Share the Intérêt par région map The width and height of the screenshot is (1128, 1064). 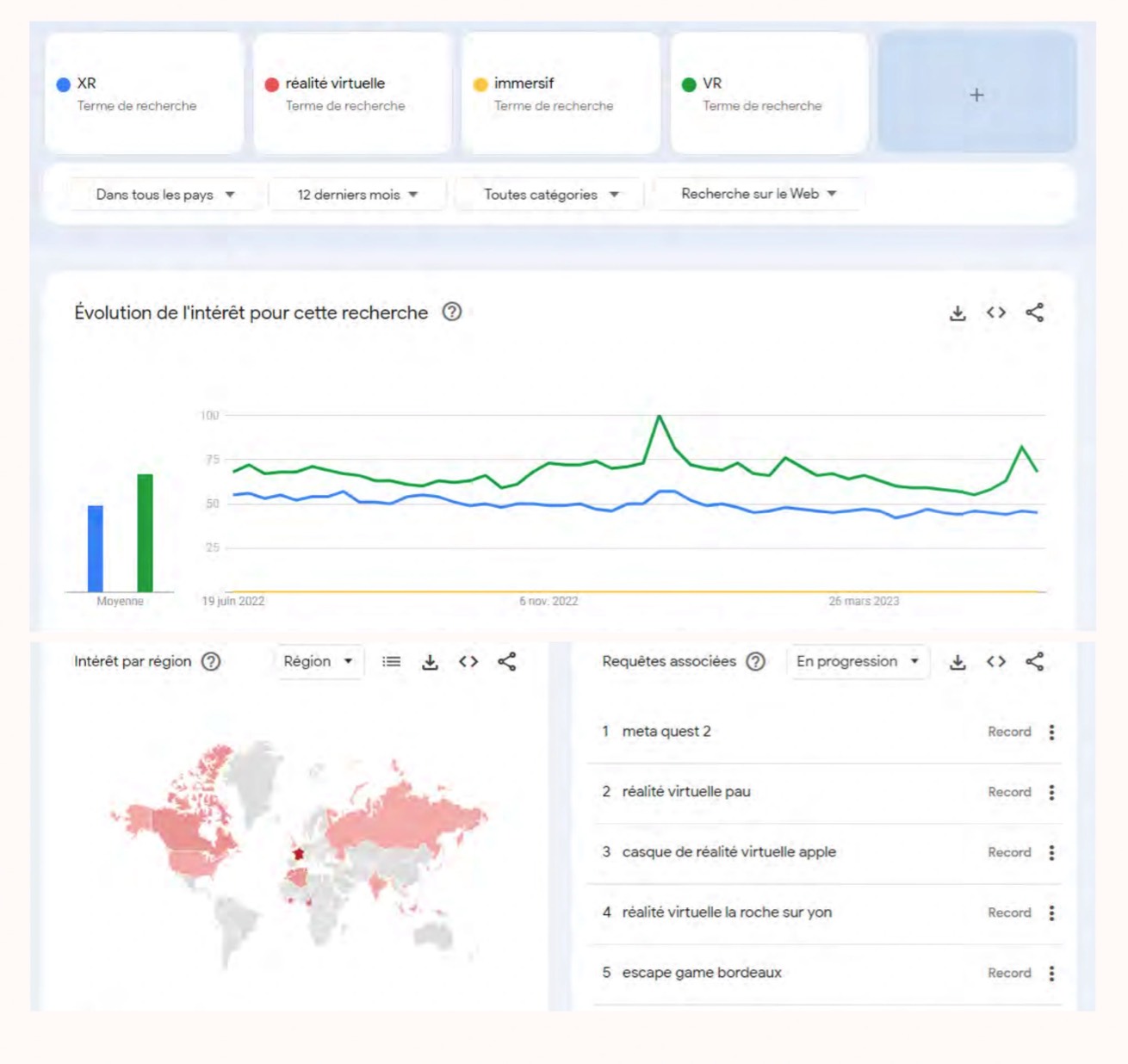[x=506, y=662]
